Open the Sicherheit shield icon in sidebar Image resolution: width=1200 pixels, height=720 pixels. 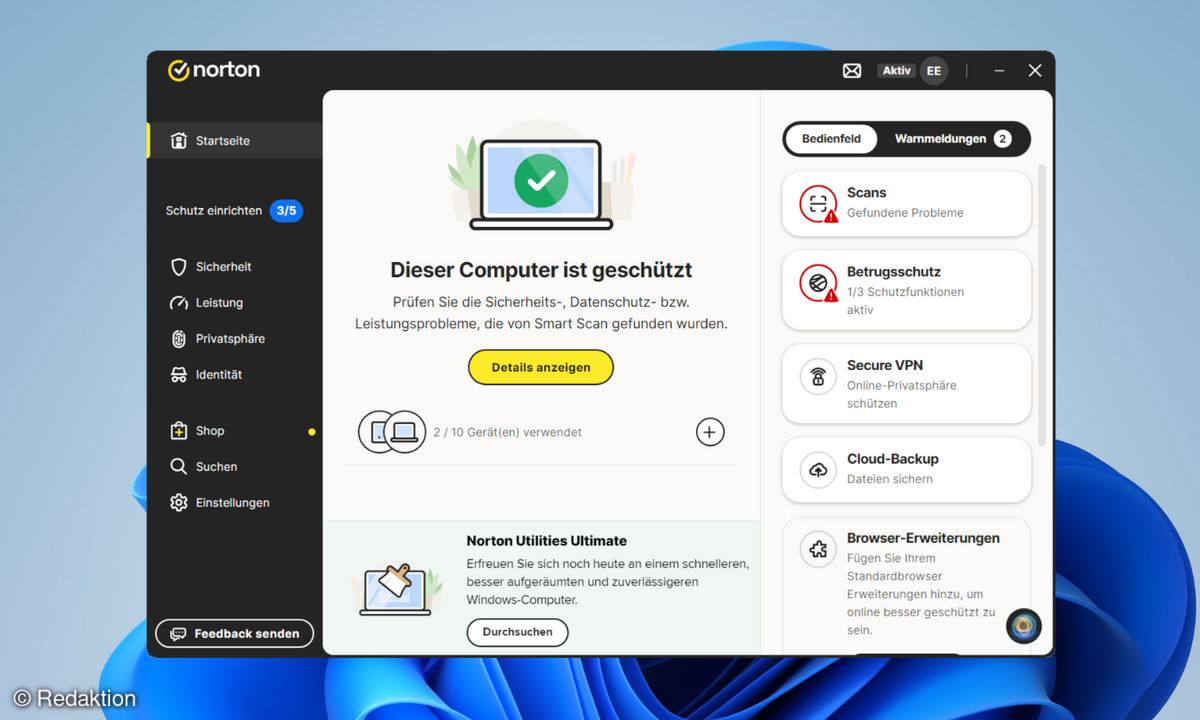click(179, 266)
